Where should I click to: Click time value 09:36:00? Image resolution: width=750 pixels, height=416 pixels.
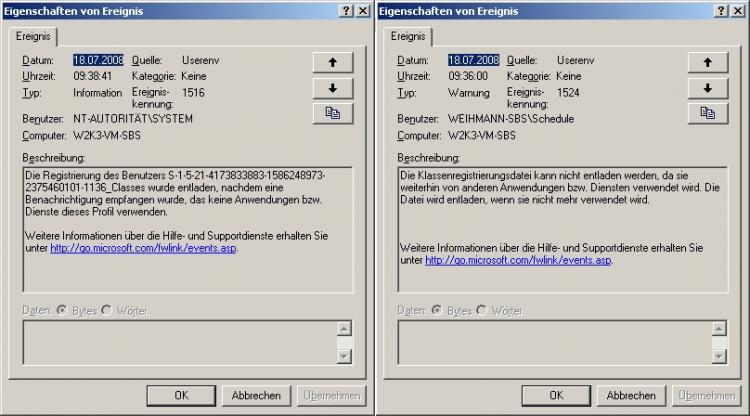pos(468,76)
